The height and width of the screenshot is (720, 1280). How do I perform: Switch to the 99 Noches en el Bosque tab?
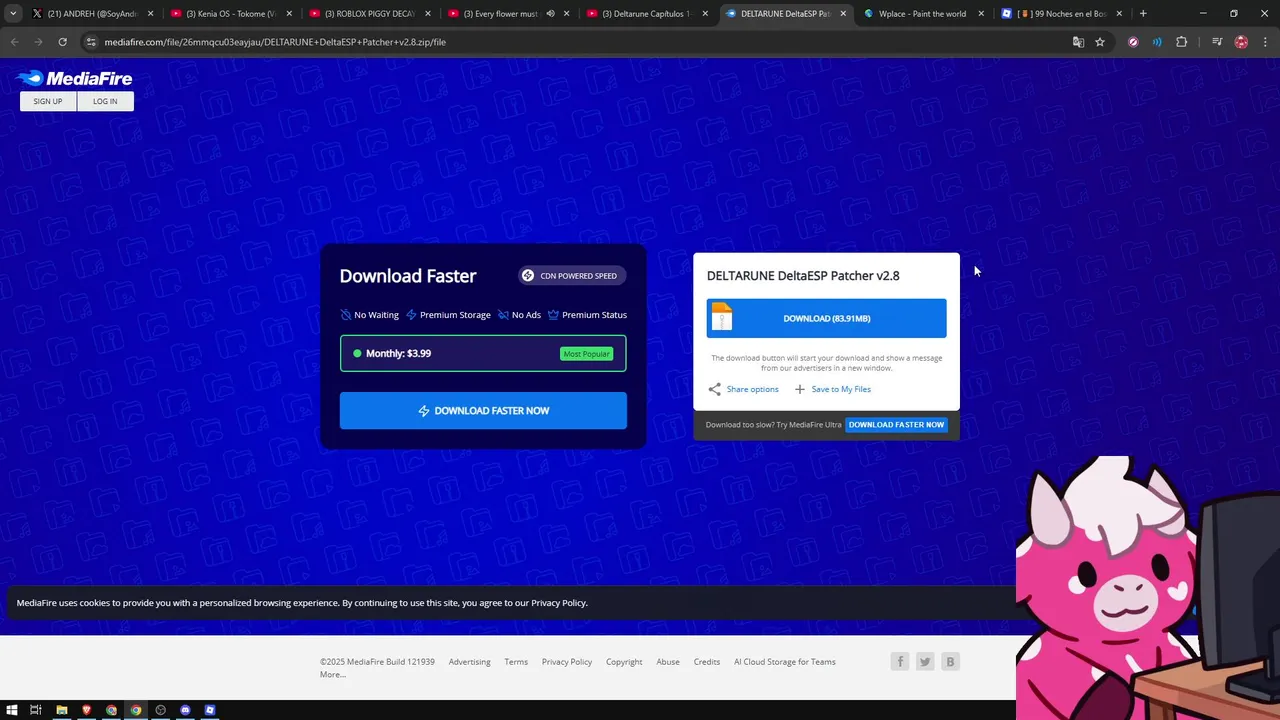click(1060, 14)
